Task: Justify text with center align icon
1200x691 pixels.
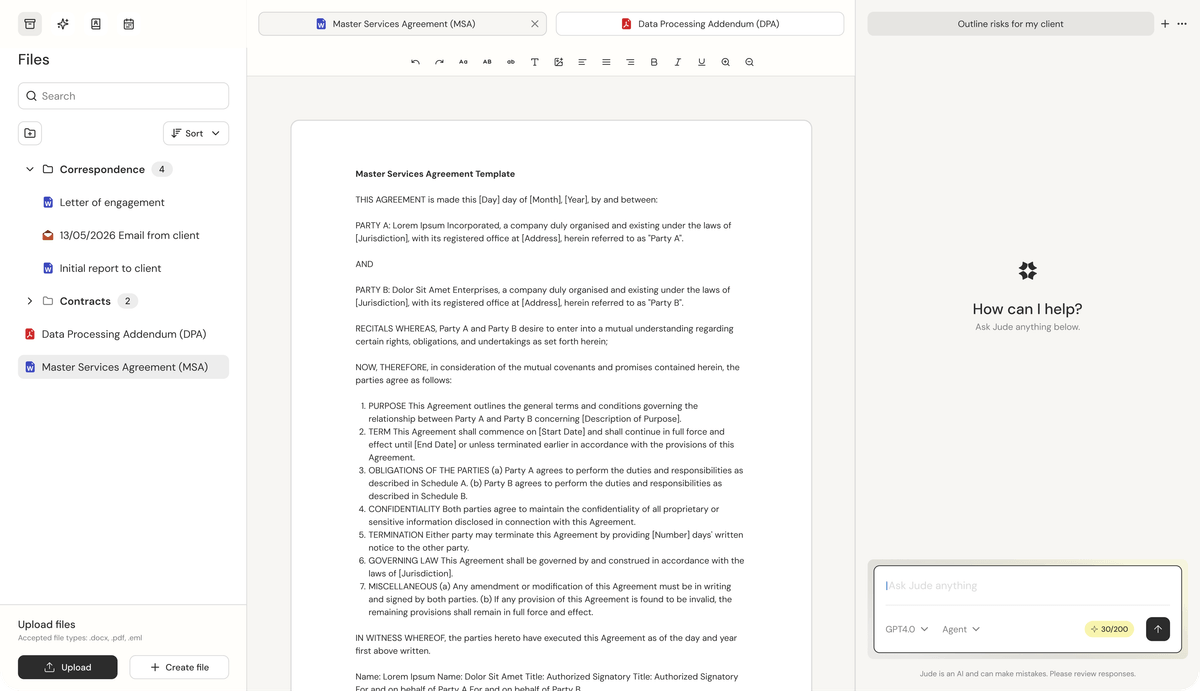Action: coord(606,62)
